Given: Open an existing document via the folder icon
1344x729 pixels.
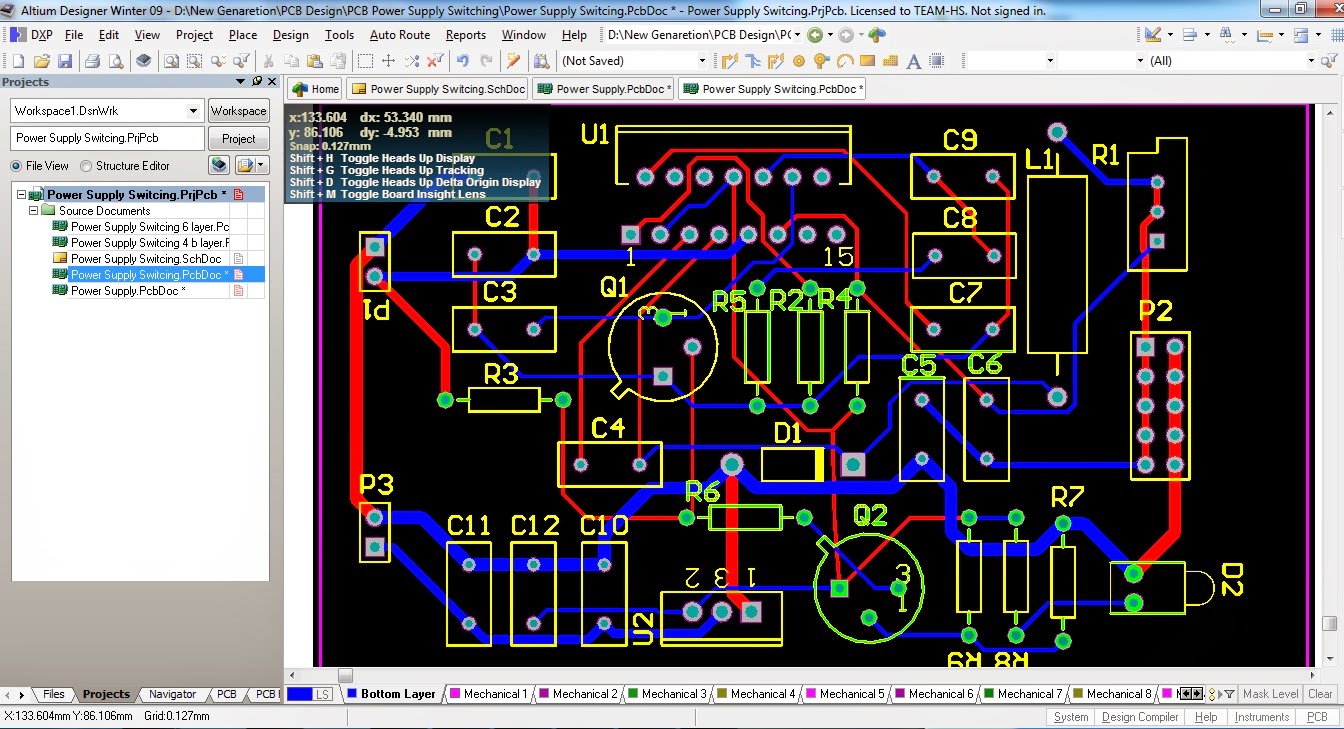Looking at the screenshot, I should [42, 61].
